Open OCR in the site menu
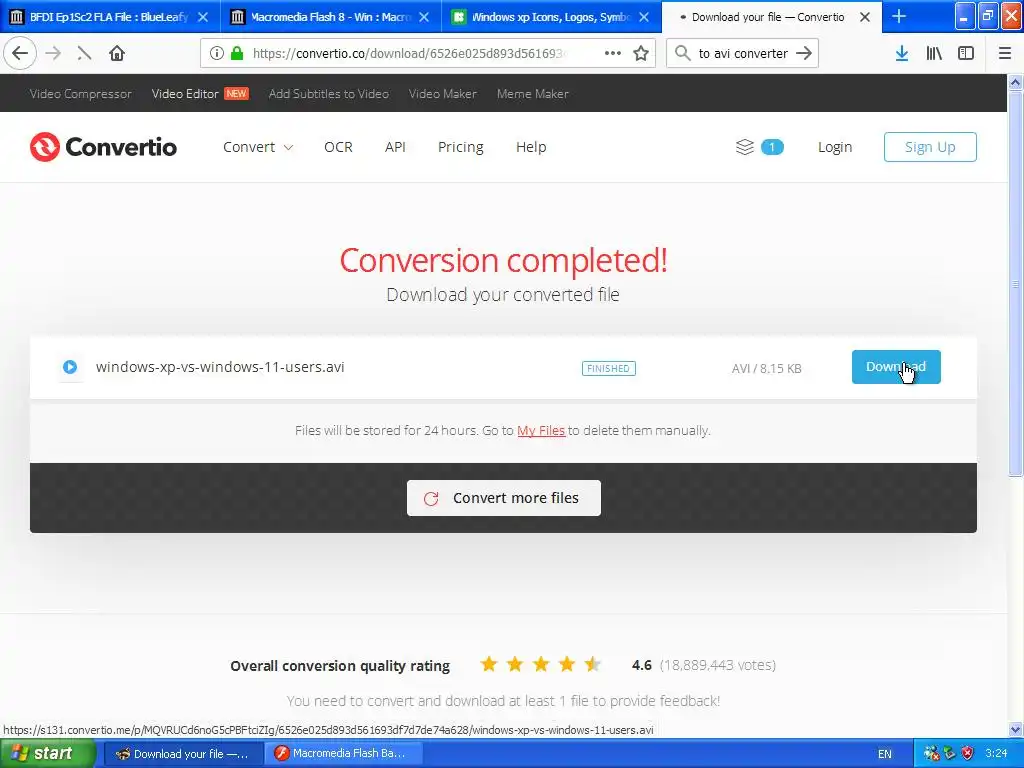1024x768 pixels. 338,147
